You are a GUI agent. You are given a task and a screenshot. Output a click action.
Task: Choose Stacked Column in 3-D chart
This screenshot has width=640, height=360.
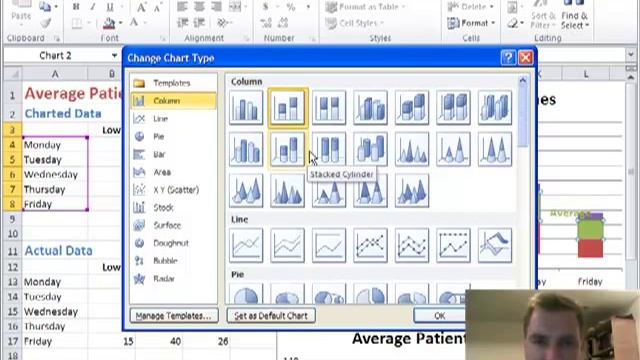tap(412, 107)
